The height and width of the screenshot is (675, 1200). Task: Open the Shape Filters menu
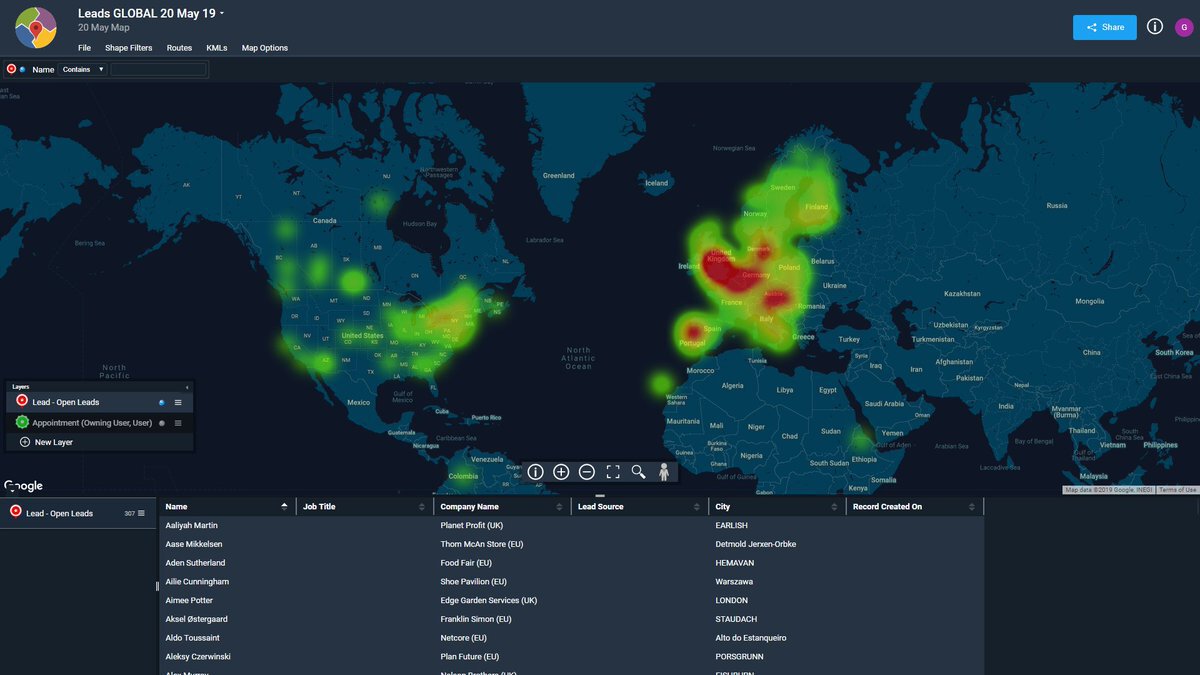click(x=128, y=48)
